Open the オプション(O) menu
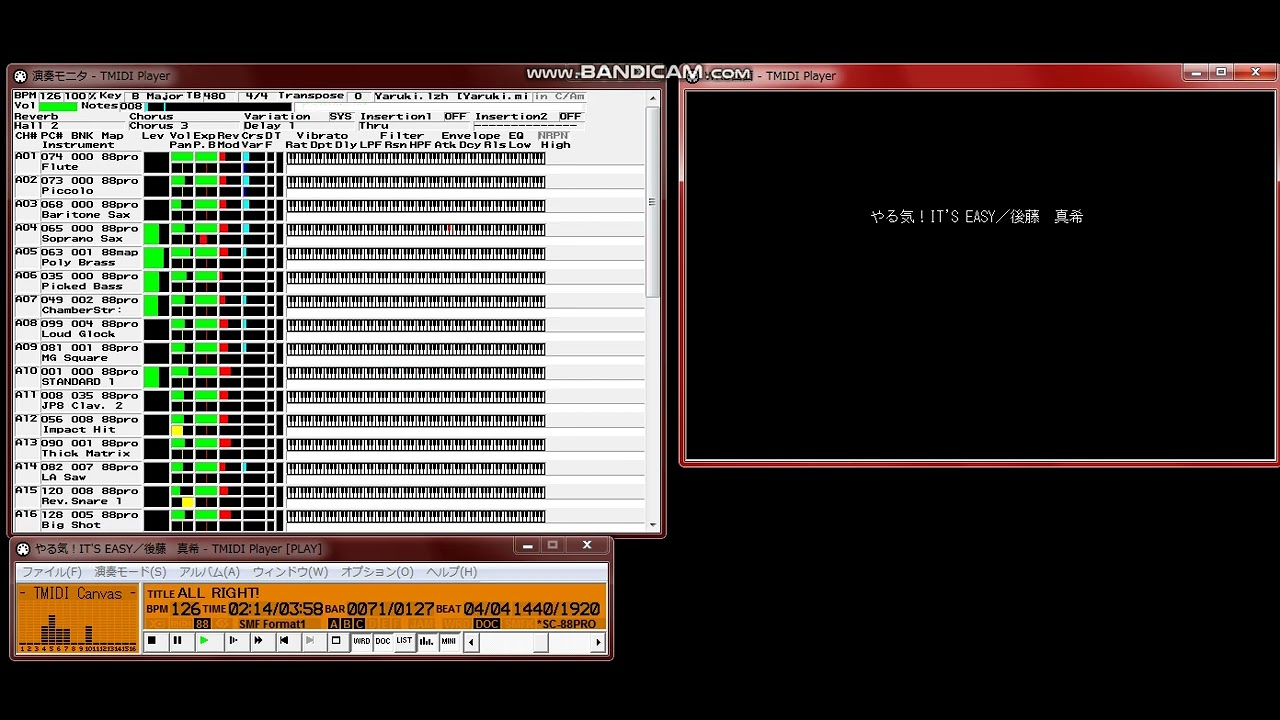The height and width of the screenshot is (720, 1280). (377, 572)
